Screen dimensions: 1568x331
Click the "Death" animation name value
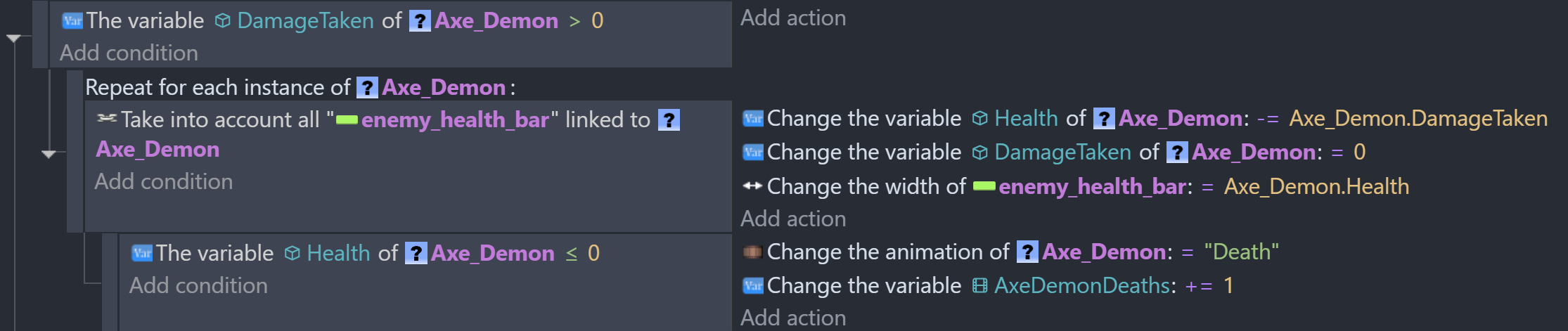click(1241, 252)
